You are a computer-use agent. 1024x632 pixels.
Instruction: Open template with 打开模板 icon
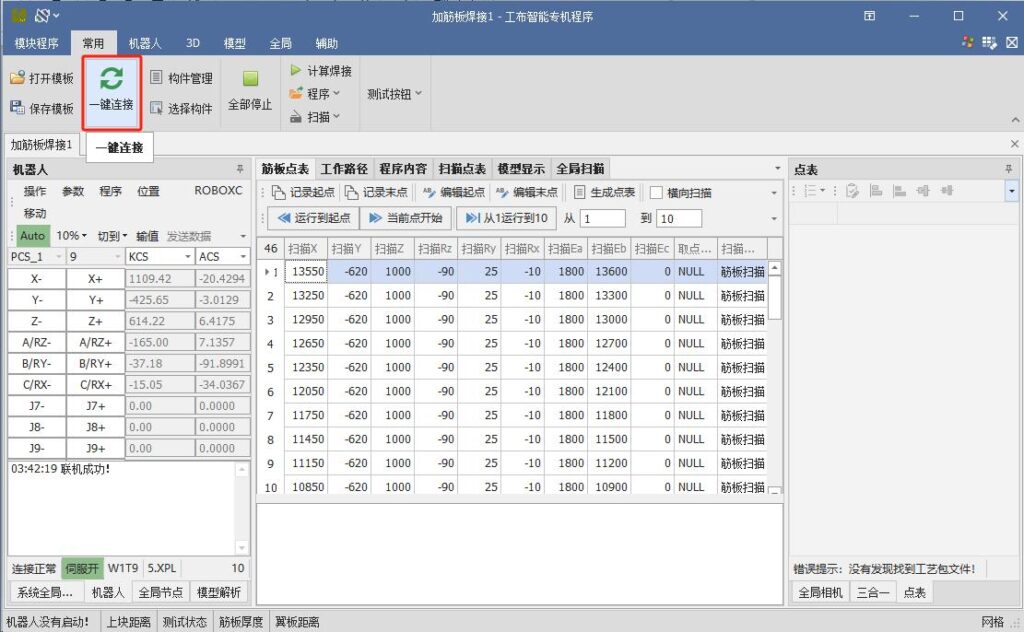18,78
